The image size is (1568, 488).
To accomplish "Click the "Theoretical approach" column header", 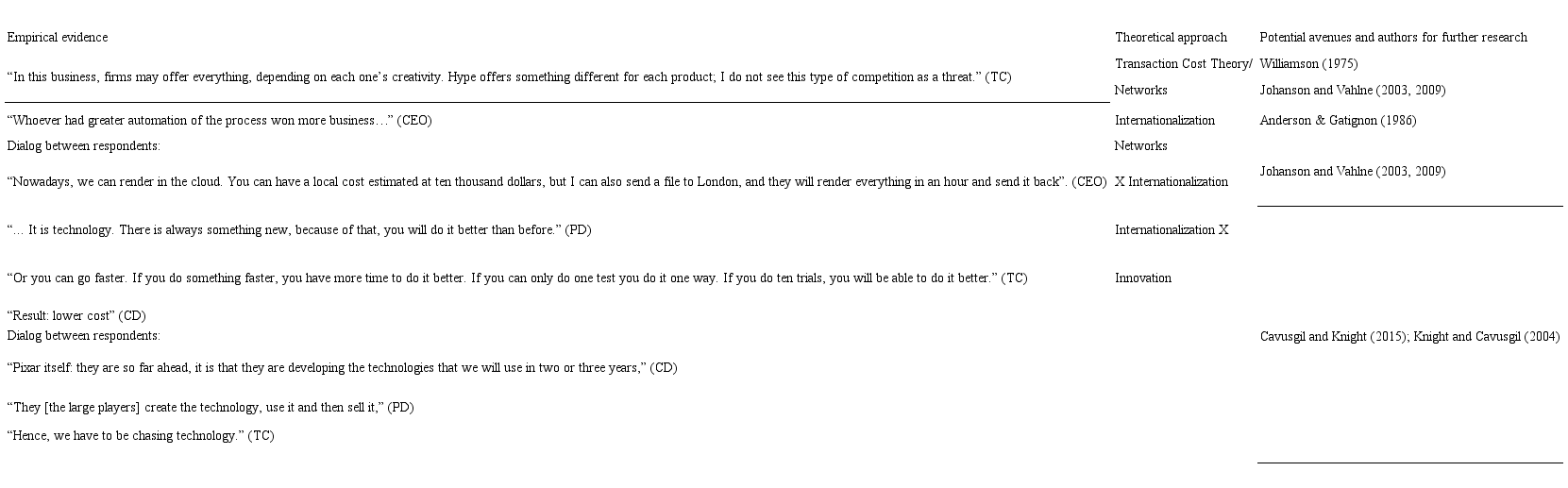I will [1171, 38].
